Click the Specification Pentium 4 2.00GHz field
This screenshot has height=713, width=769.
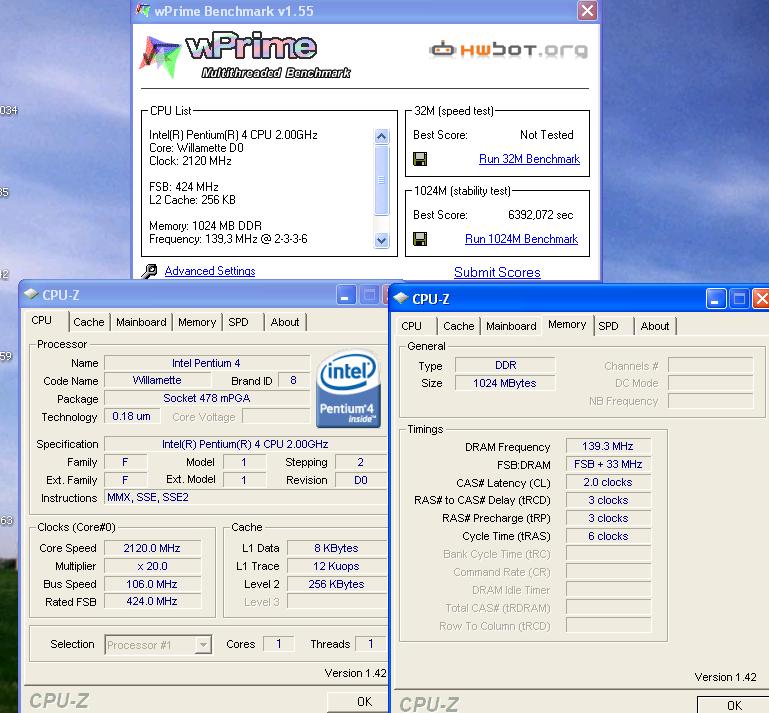pos(246,444)
